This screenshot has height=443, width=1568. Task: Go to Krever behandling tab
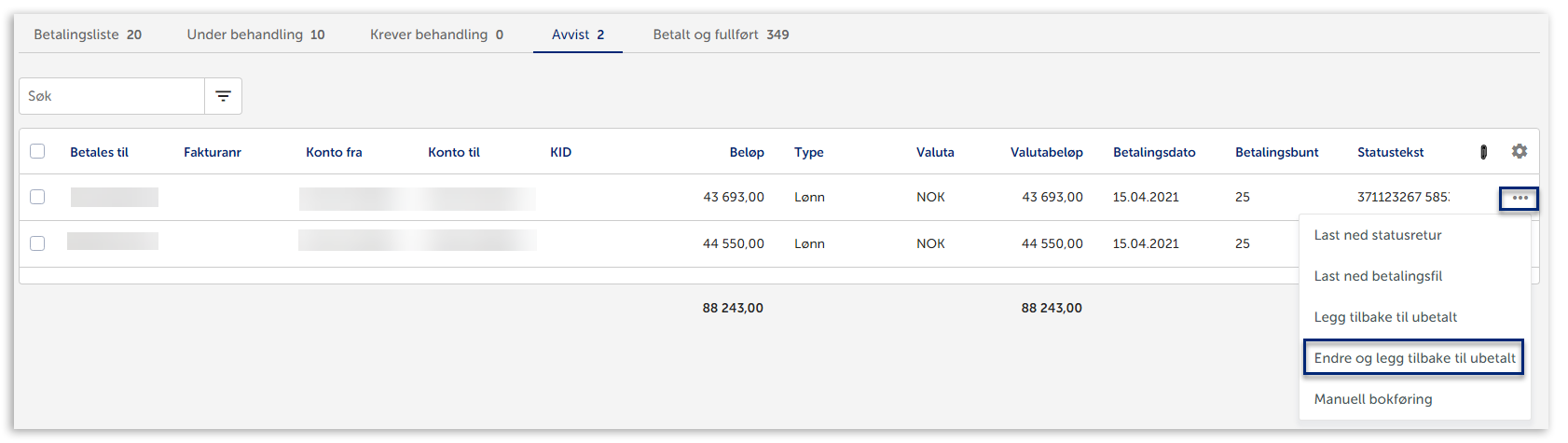tap(436, 35)
